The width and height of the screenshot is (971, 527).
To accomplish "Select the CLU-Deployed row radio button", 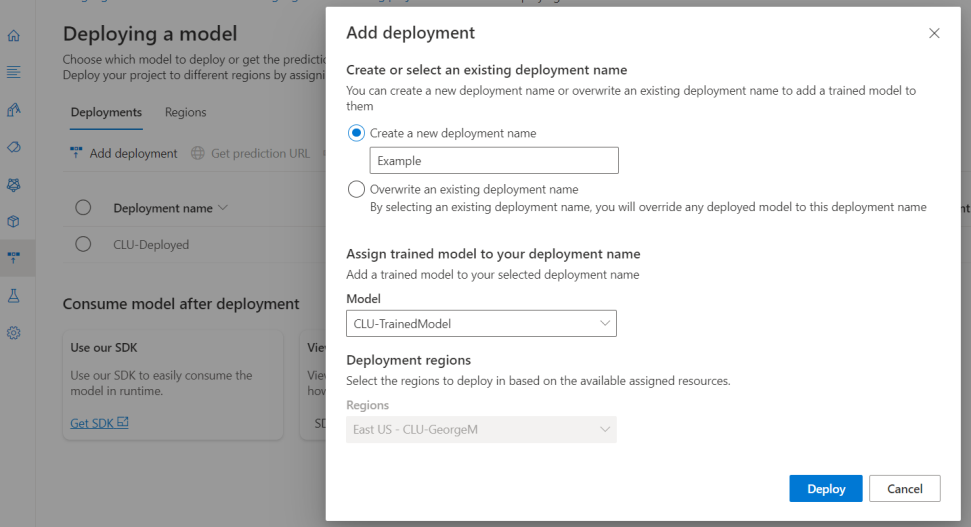I will 84,244.
